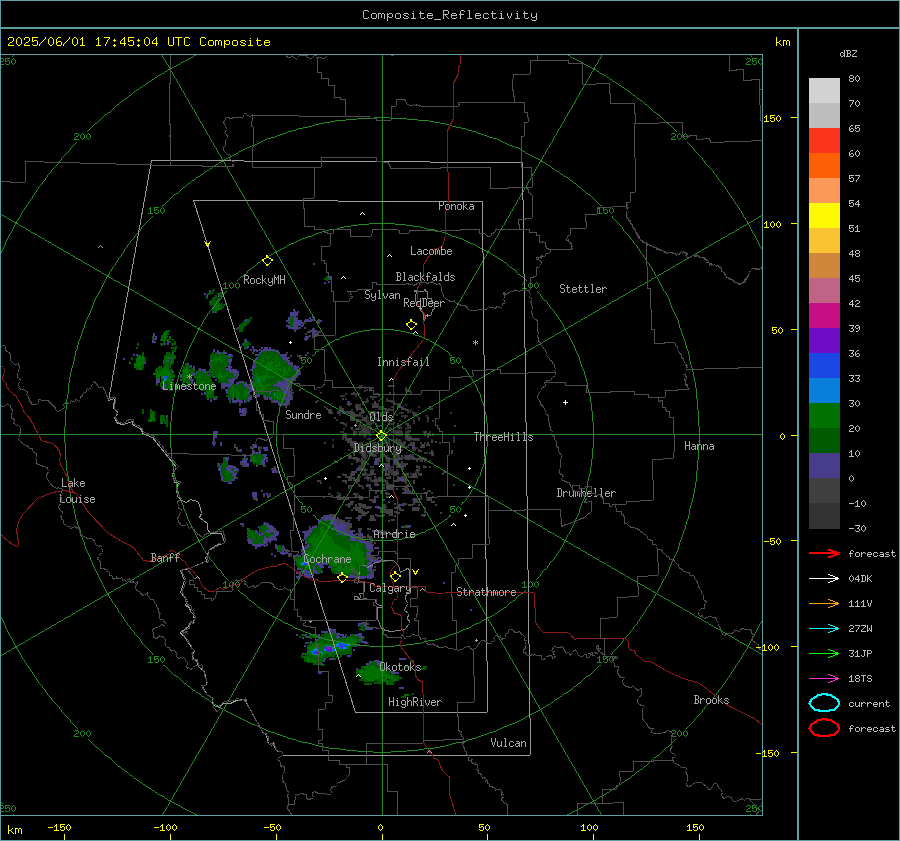
Task: Click the Brooks label
Action: (711, 700)
